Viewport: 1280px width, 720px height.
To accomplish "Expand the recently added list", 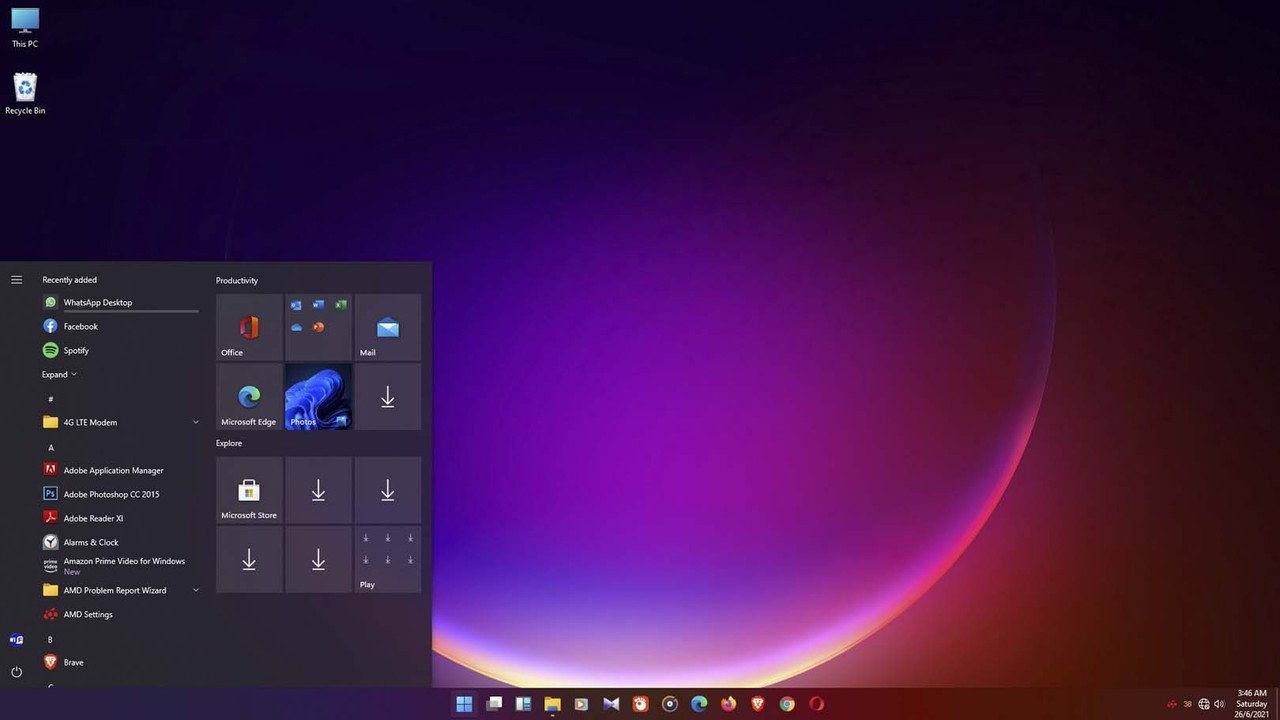I will [59, 374].
